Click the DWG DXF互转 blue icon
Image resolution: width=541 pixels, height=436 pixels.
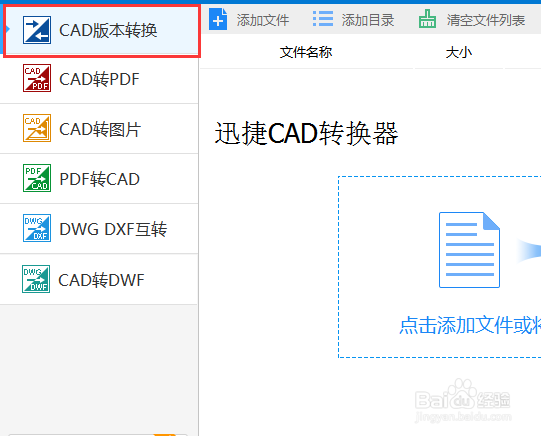(37, 228)
